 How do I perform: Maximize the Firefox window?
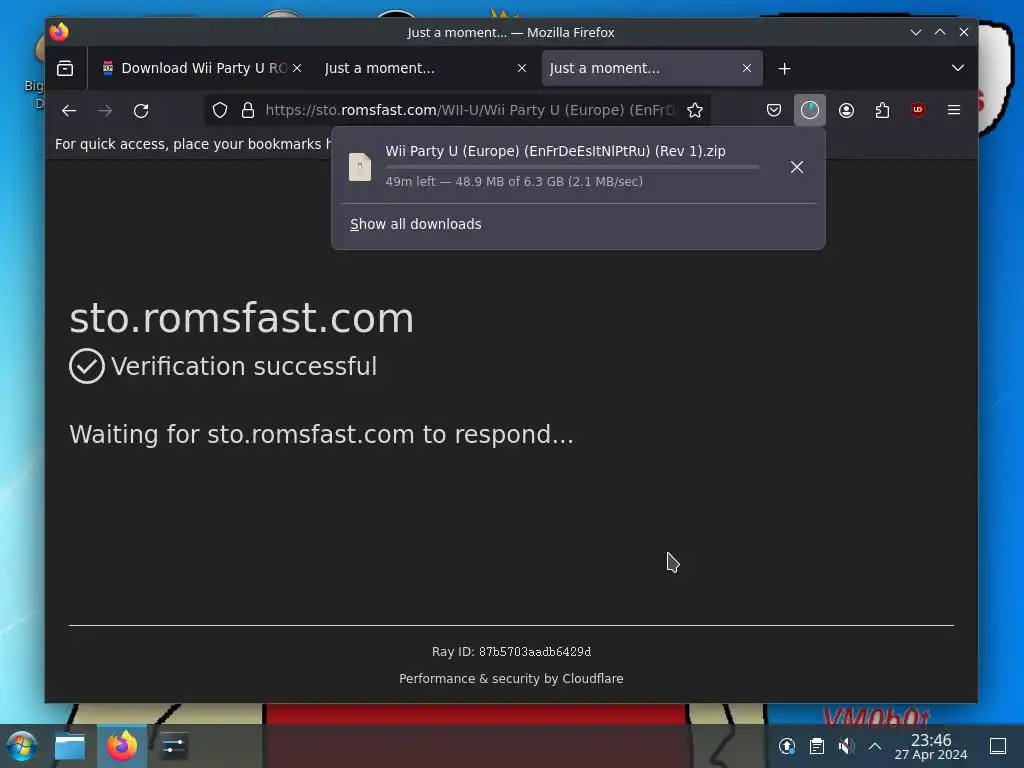click(x=940, y=32)
